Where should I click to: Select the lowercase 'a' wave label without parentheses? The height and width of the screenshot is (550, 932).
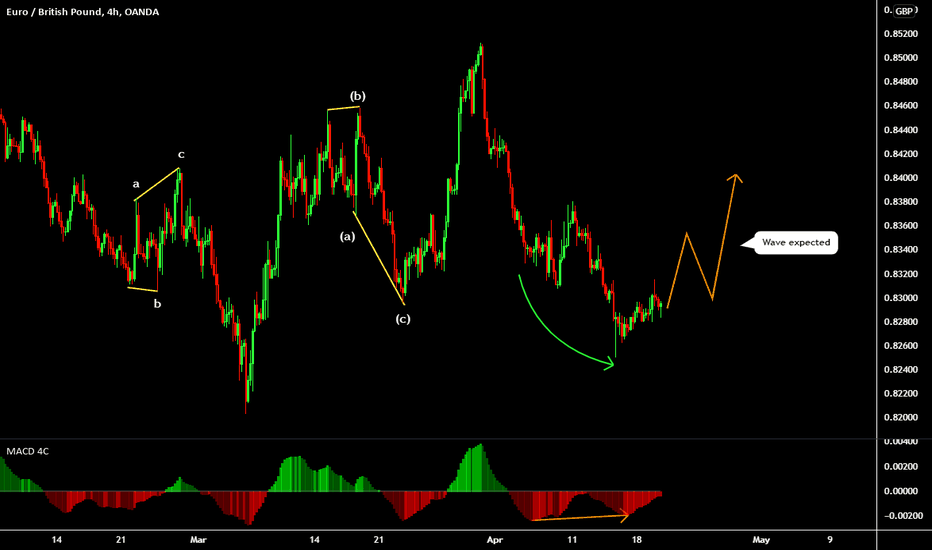(136, 184)
